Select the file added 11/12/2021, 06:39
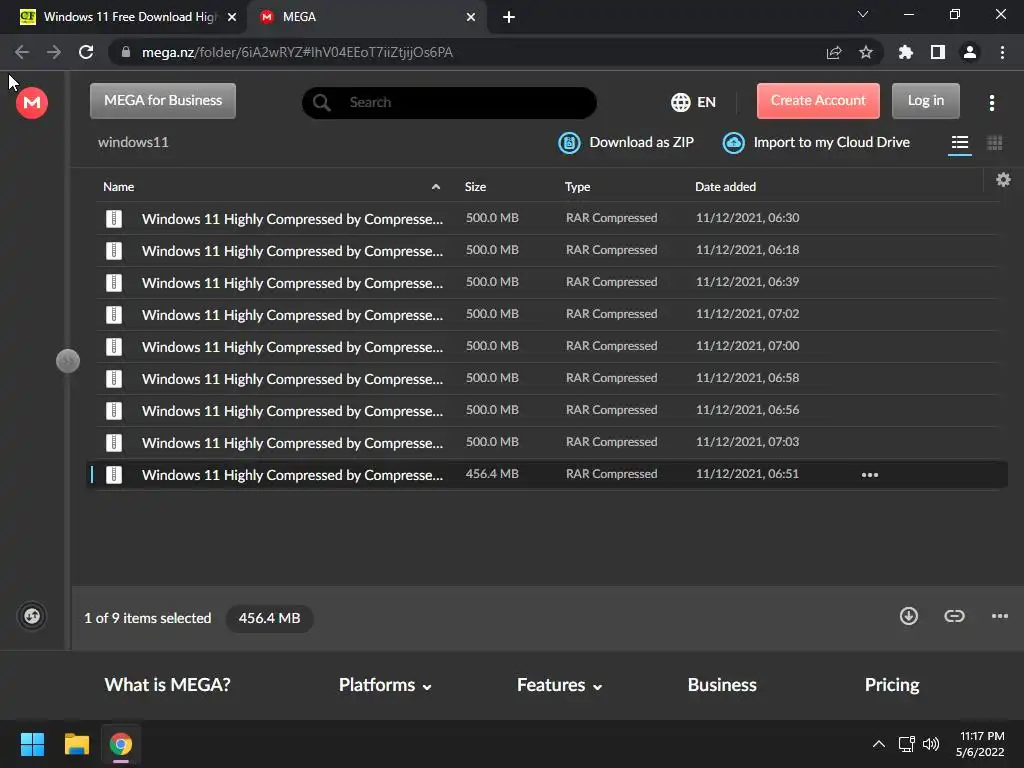Viewport: 1024px width, 768px height. click(x=547, y=283)
